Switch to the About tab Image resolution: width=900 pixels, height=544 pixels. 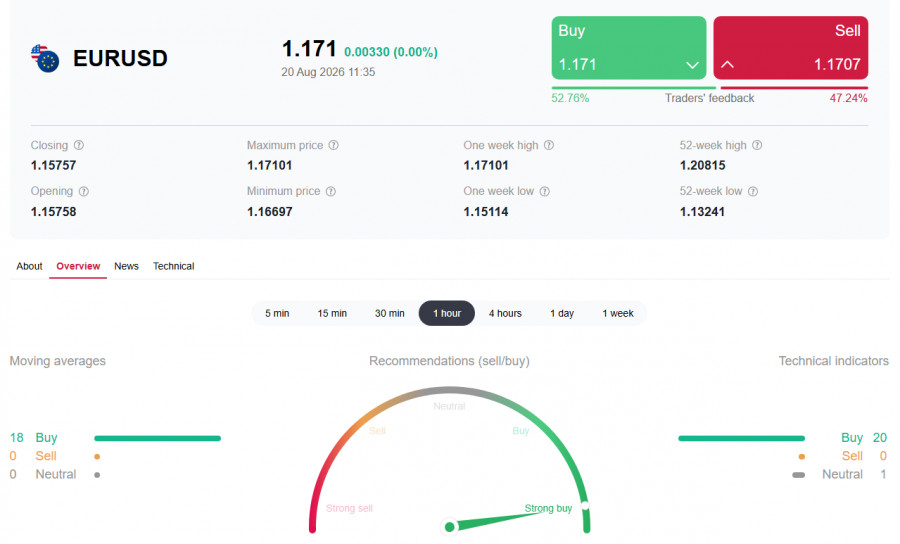(29, 266)
